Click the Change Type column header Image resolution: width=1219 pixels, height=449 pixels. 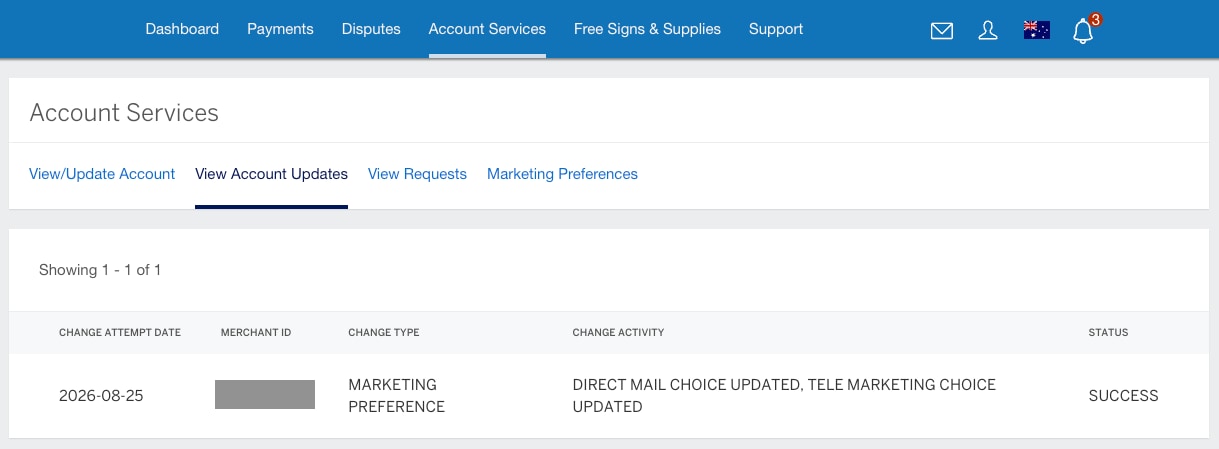pyautogui.click(x=384, y=332)
